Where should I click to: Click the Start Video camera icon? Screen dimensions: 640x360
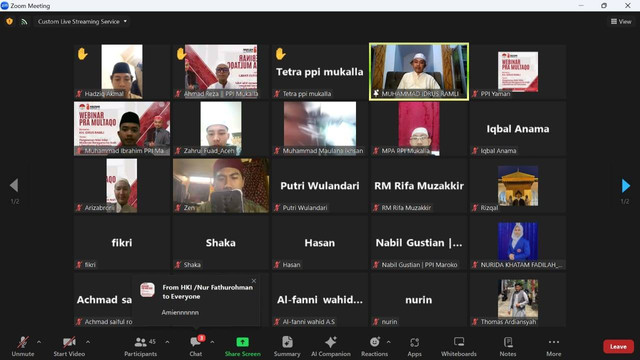click(69, 342)
